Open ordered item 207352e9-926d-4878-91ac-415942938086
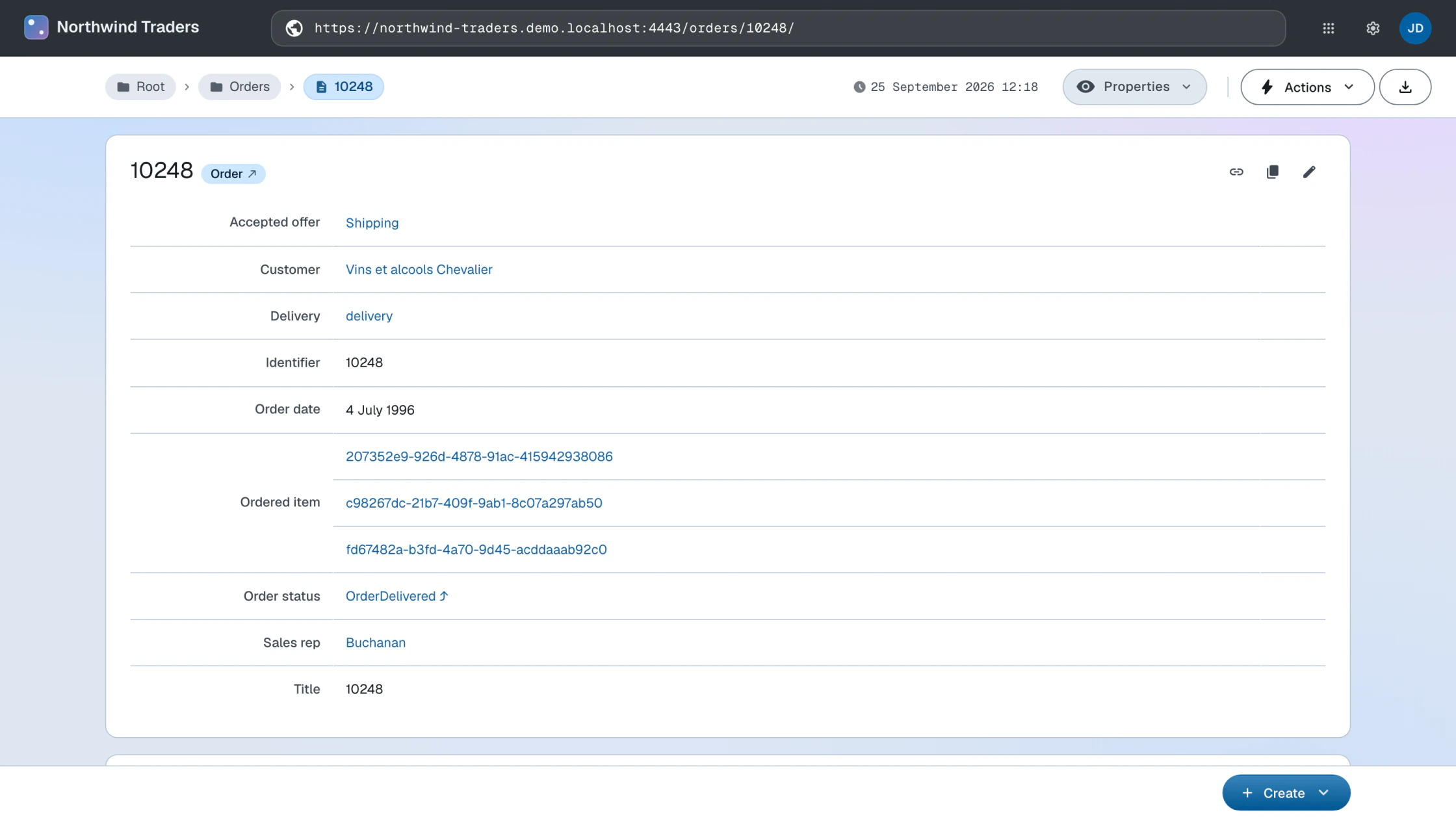This screenshot has width=1456, height=819. click(x=479, y=457)
